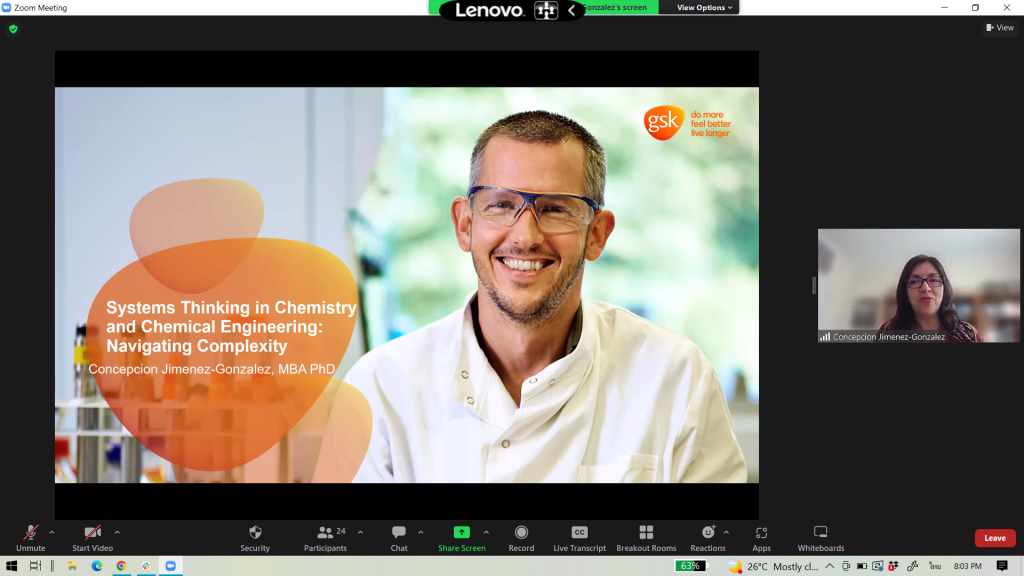Expand audio options arrow beside Unmute
This screenshot has width=1024, height=576.
(x=52, y=532)
